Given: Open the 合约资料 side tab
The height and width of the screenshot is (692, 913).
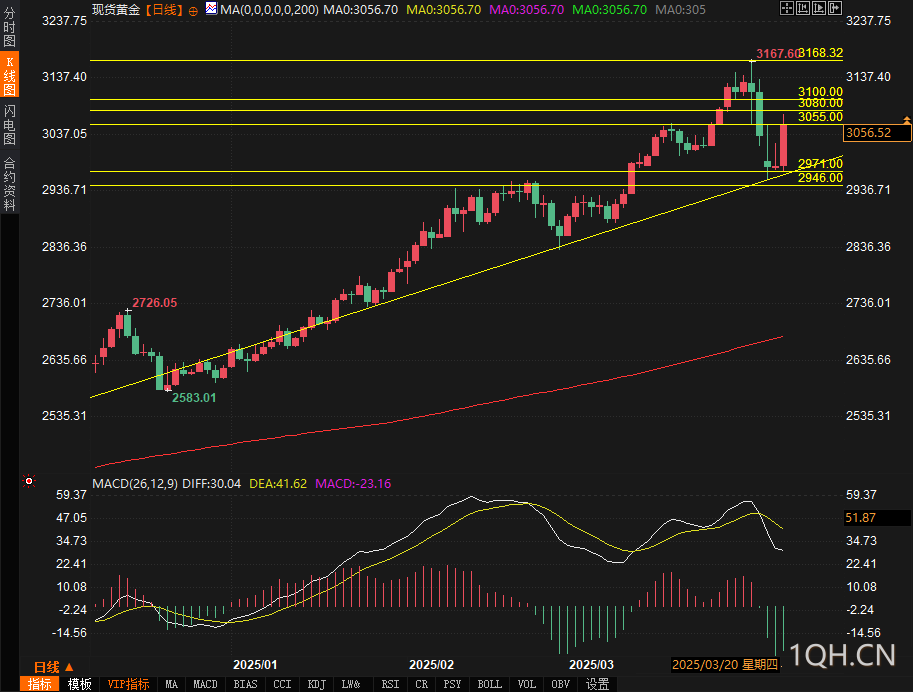Looking at the screenshot, I should pos(9,183).
